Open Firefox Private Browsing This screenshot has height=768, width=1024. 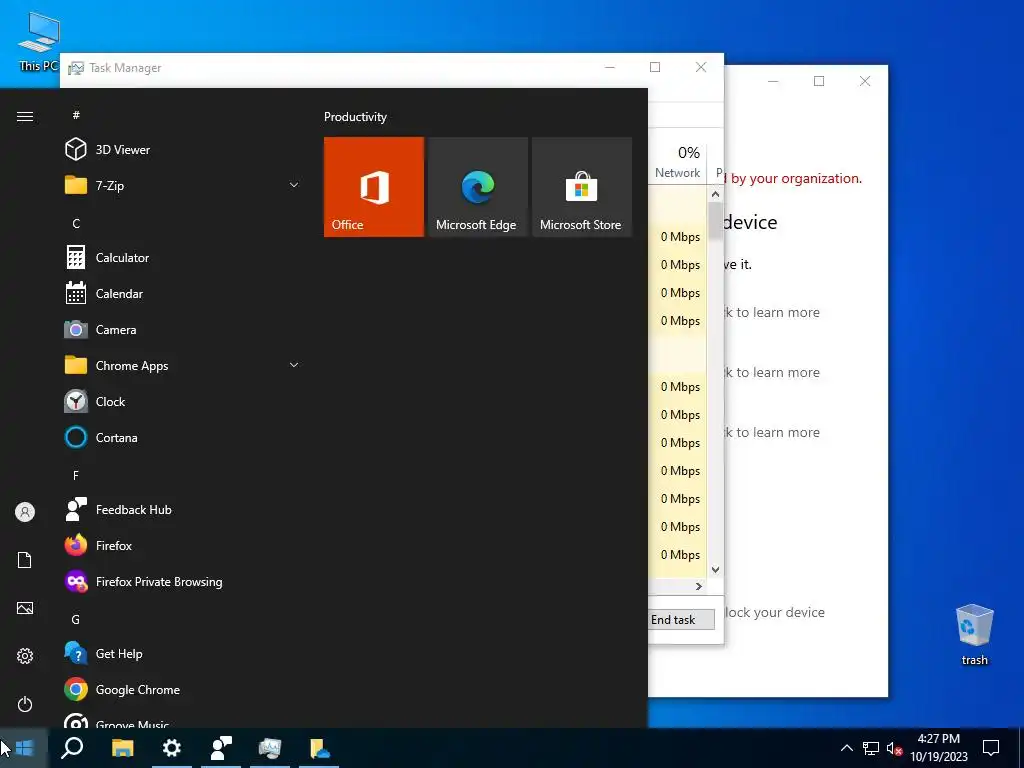click(183, 581)
